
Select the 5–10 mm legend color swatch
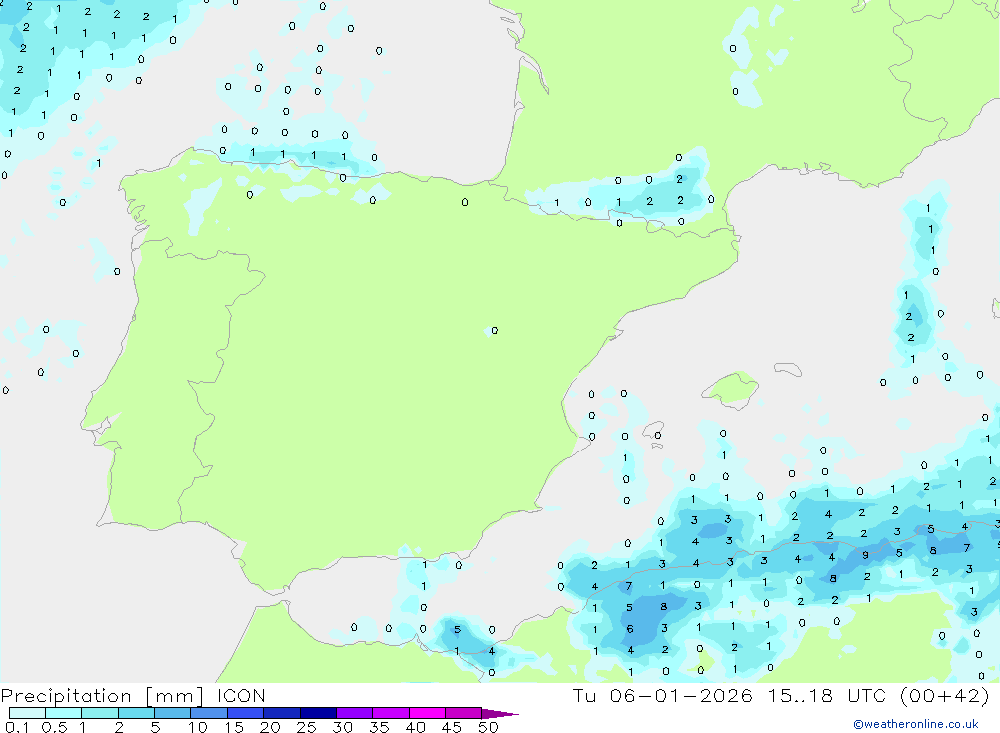click(x=172, y=713)
